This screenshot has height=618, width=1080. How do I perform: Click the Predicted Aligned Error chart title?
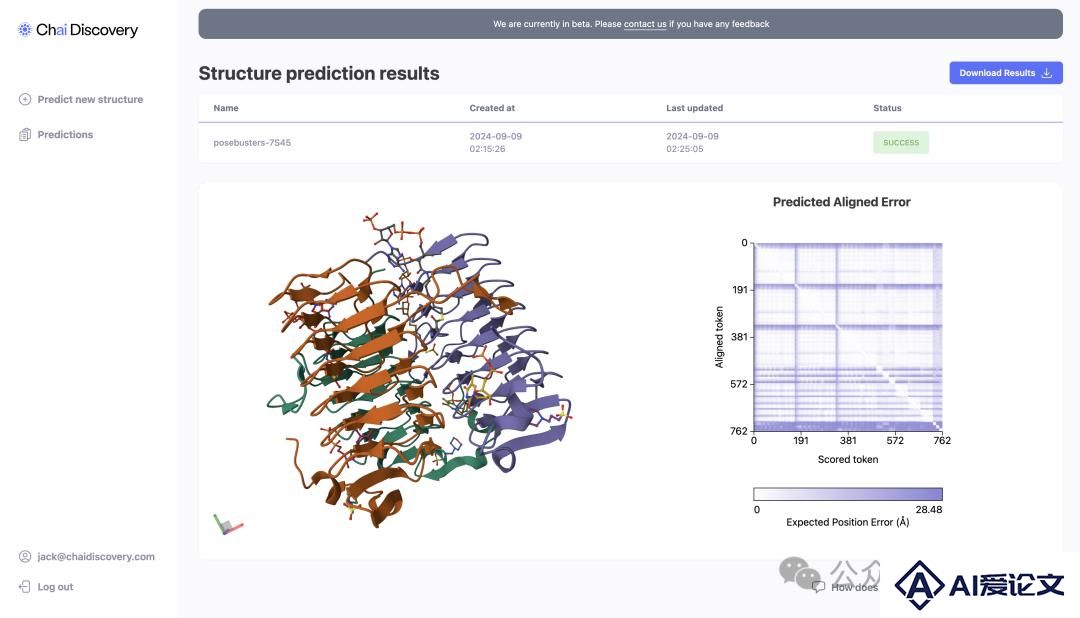click(x=842, y=202)
